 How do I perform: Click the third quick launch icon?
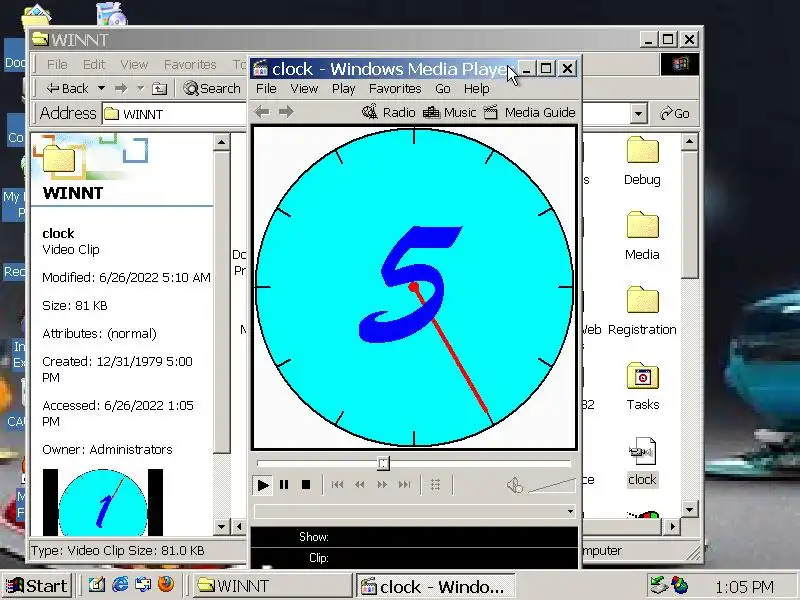[143, 585]
